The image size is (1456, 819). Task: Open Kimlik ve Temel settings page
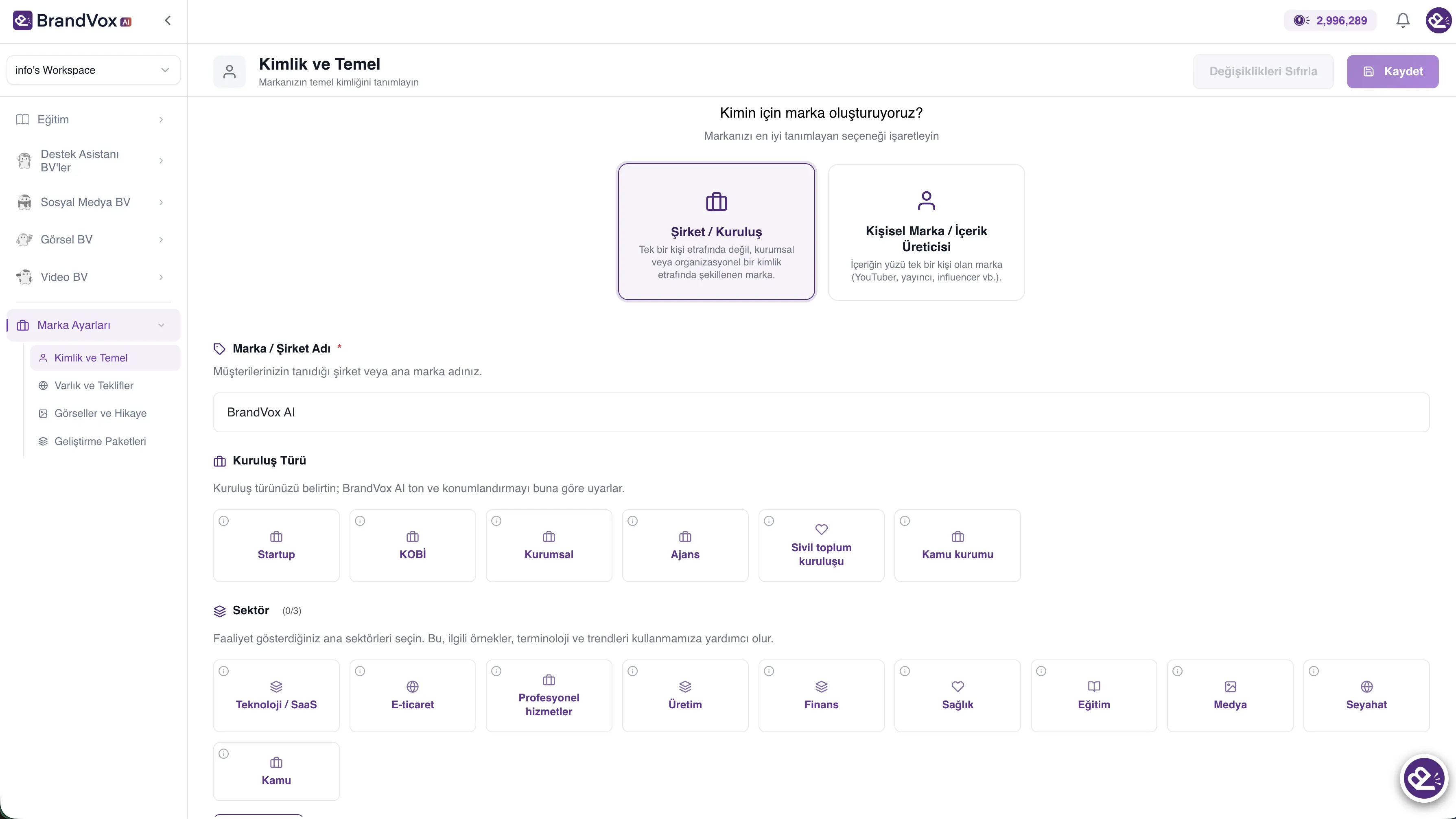[105, 358]
